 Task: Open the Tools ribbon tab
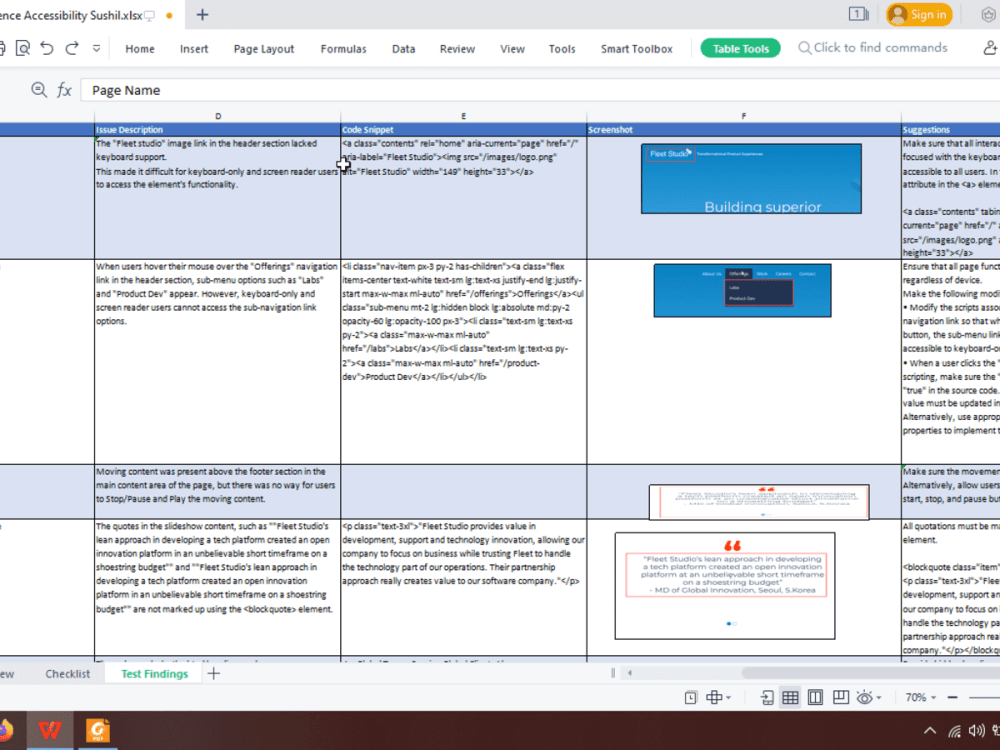point(562,49)
